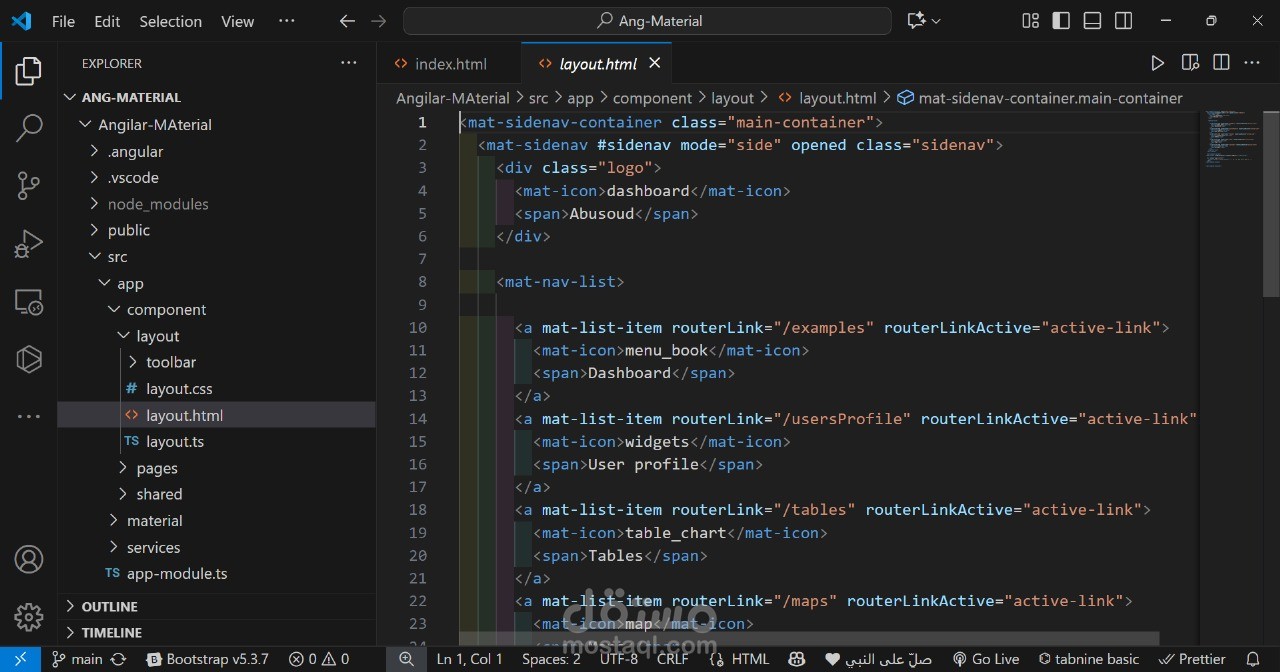
Task: Open the File menu
Action: click(63, 21)
